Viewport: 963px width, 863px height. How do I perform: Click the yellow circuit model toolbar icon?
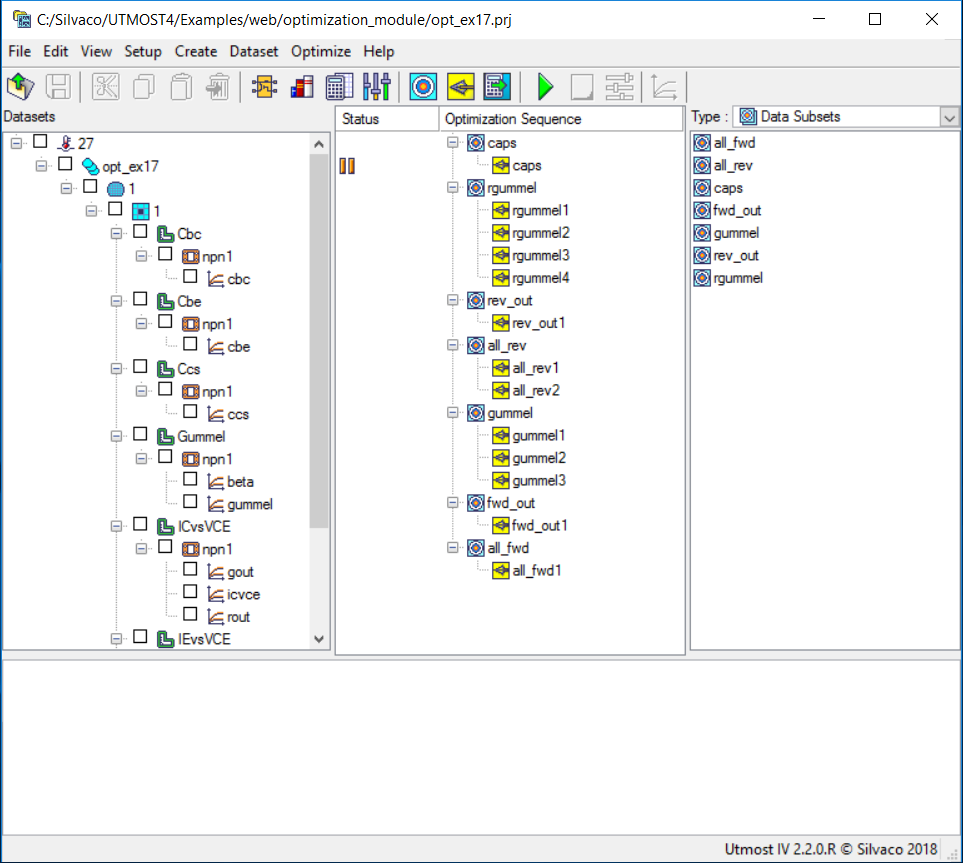(265, 87)
